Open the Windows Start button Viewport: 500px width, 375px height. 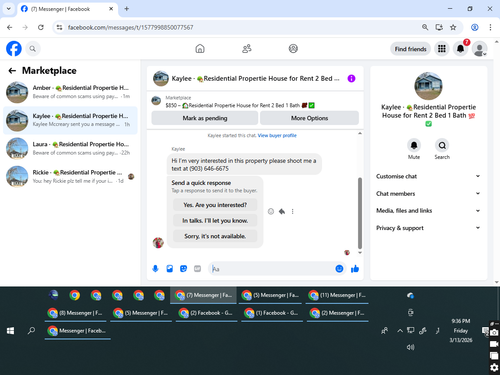(10, 331)
